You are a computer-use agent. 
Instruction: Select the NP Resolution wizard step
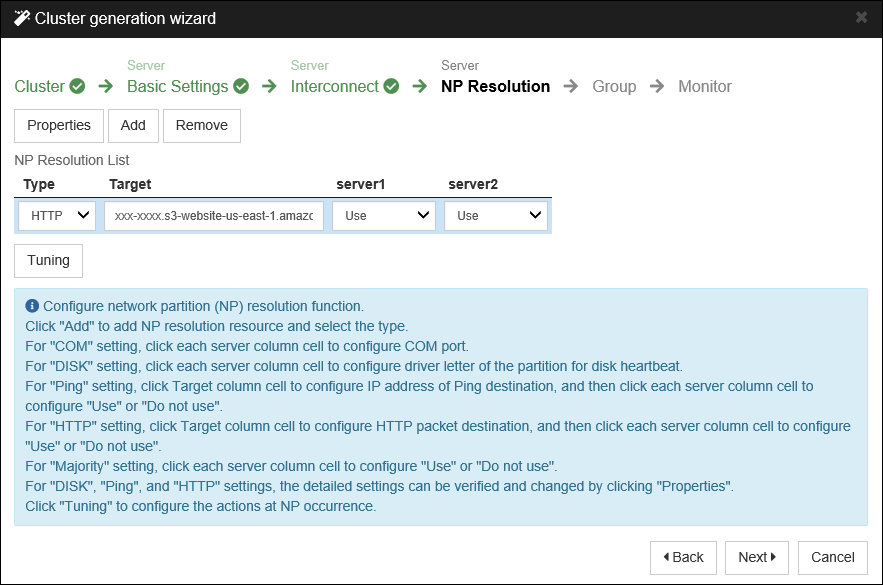click(x=493, y=86)
